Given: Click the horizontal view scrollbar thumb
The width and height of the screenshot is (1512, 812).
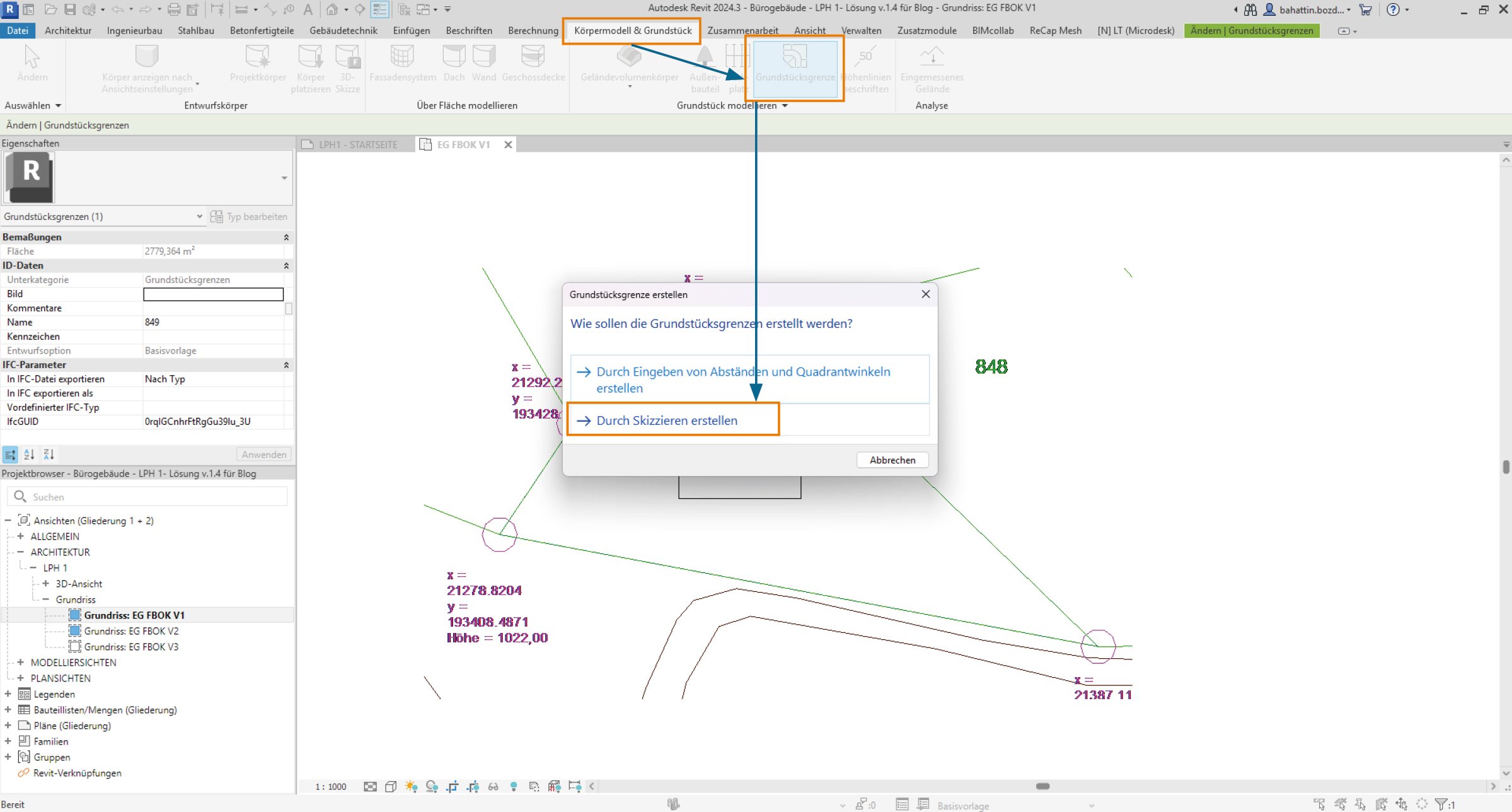Looking at the screenshot, I should click(1042, 786).
